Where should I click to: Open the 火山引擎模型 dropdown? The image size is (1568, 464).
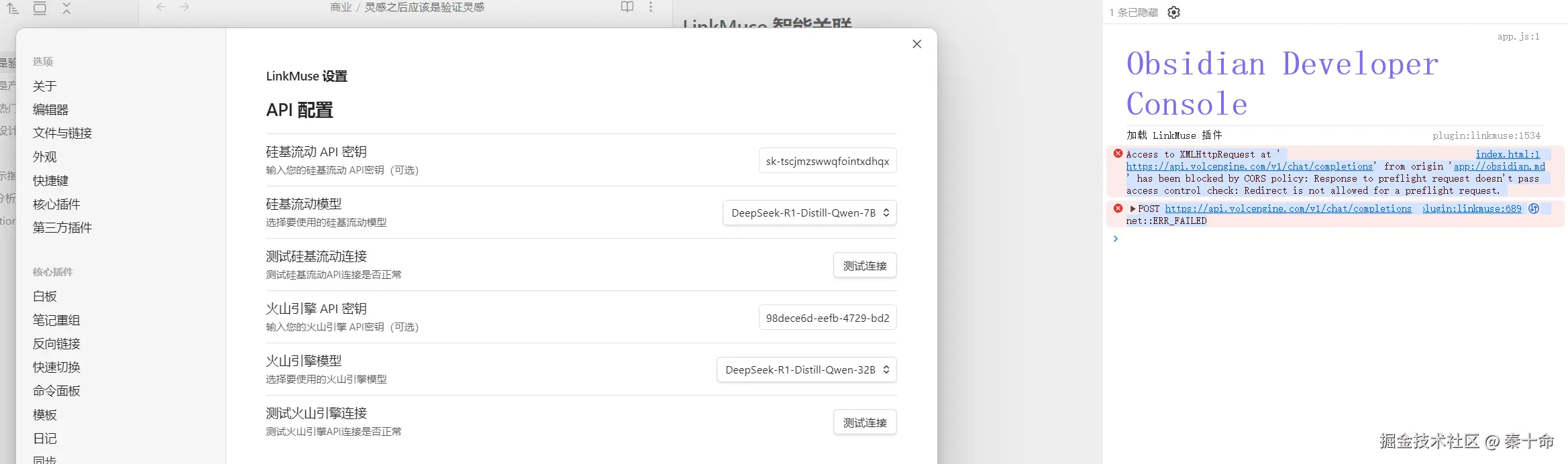(806, 369)
